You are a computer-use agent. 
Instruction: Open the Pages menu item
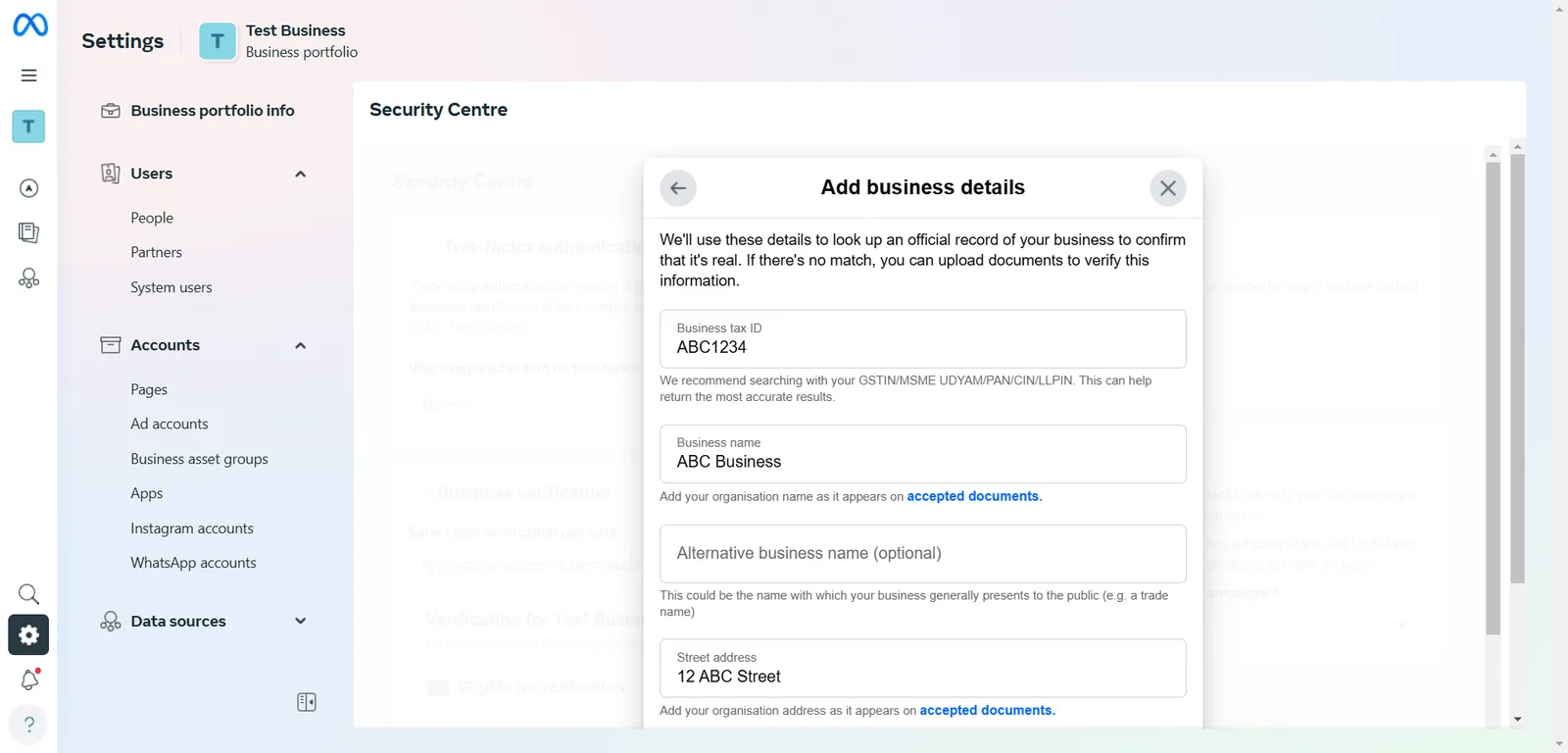point(149,389)
